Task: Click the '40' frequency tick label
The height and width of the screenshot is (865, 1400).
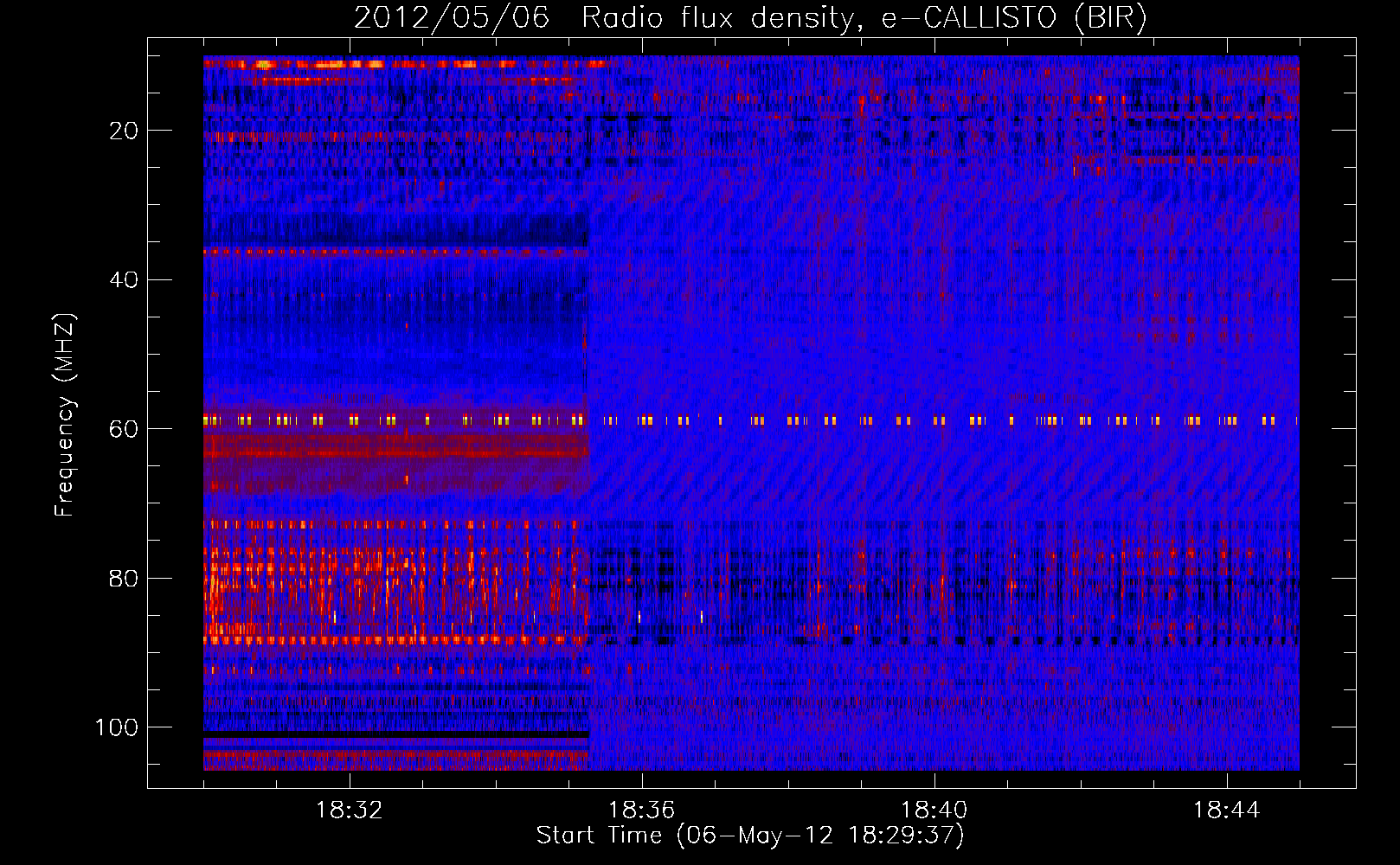Action: pyautogui.click(x=124, y=280)
